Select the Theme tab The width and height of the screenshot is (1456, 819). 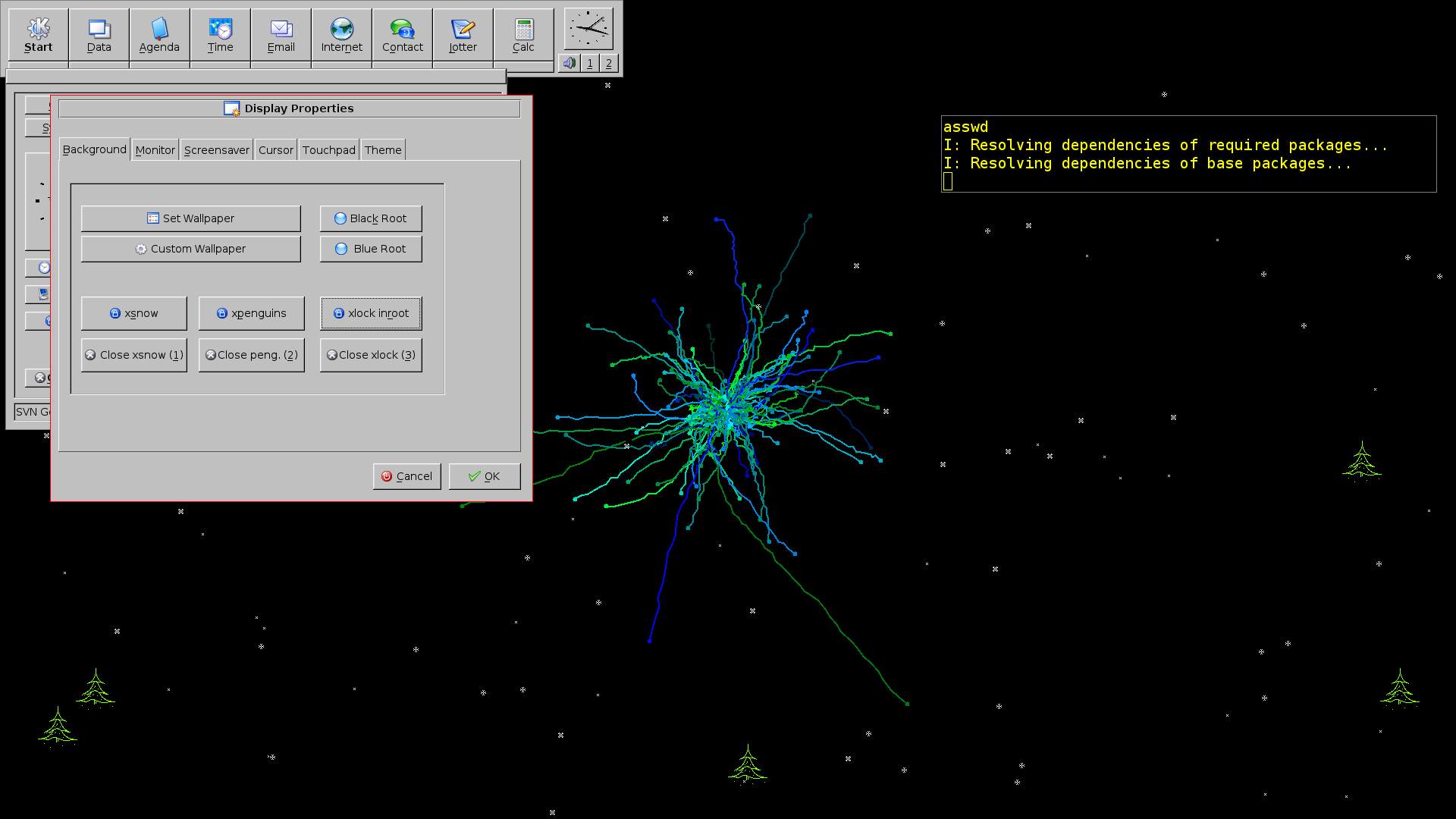[383, 150]
